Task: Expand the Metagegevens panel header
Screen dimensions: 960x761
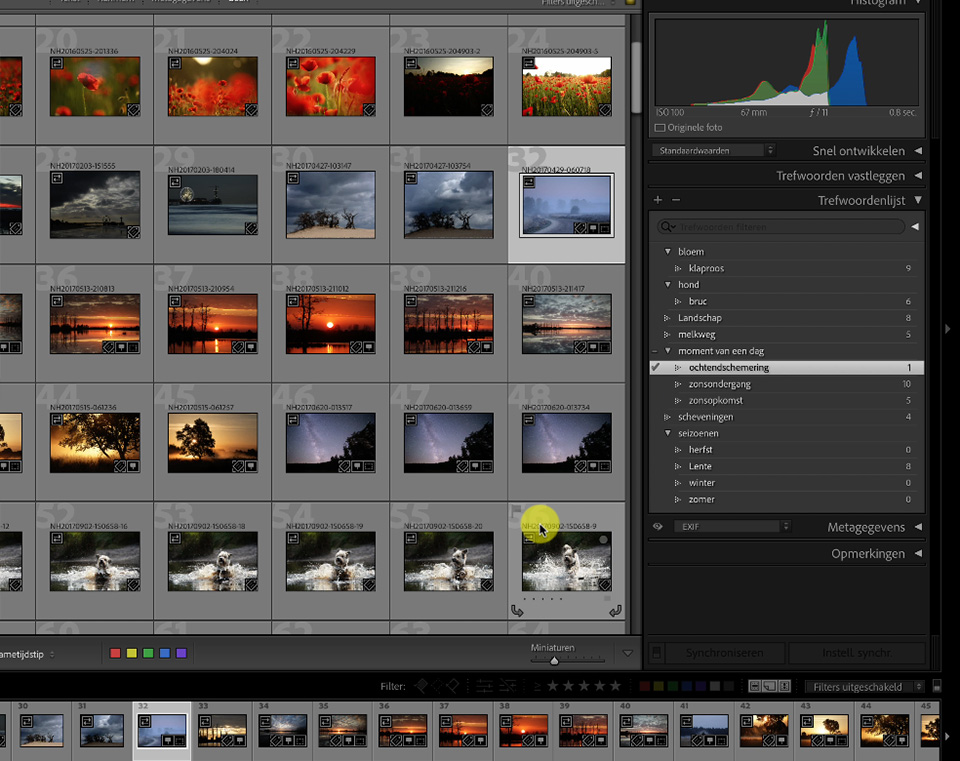Action: (918, 527)
